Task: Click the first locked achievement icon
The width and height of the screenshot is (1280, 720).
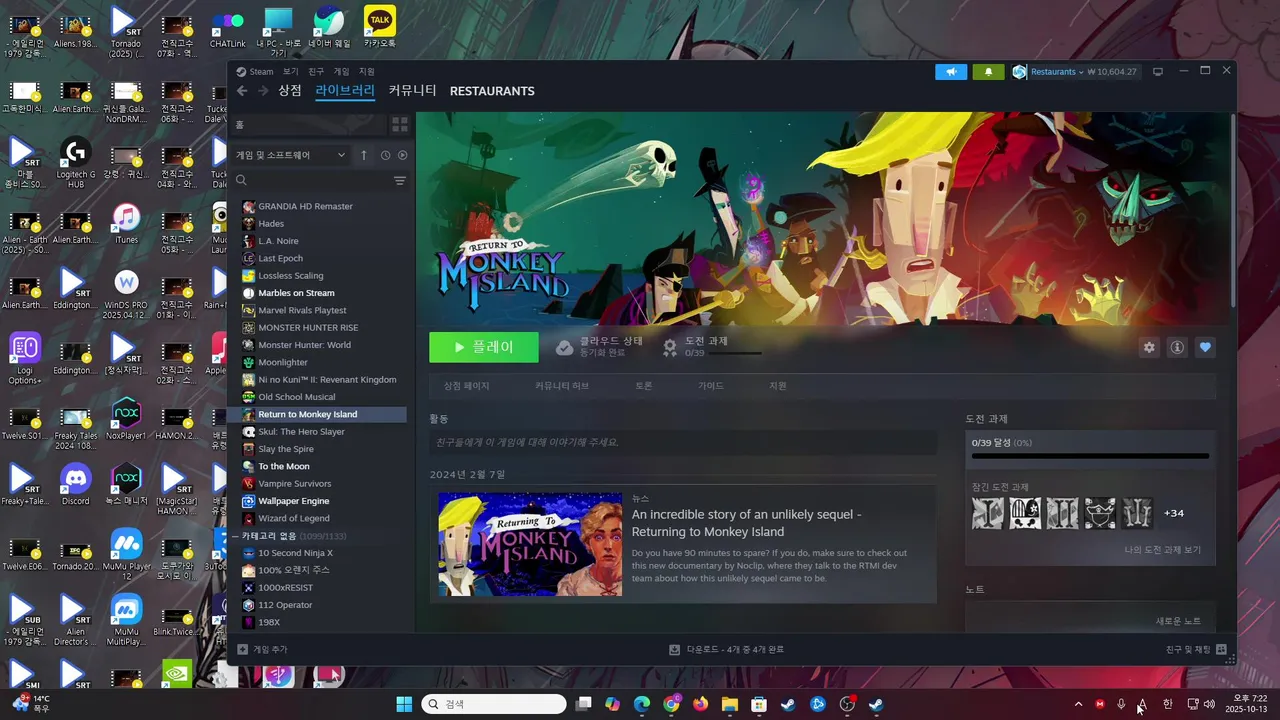Action: click(x=988, y=513)
